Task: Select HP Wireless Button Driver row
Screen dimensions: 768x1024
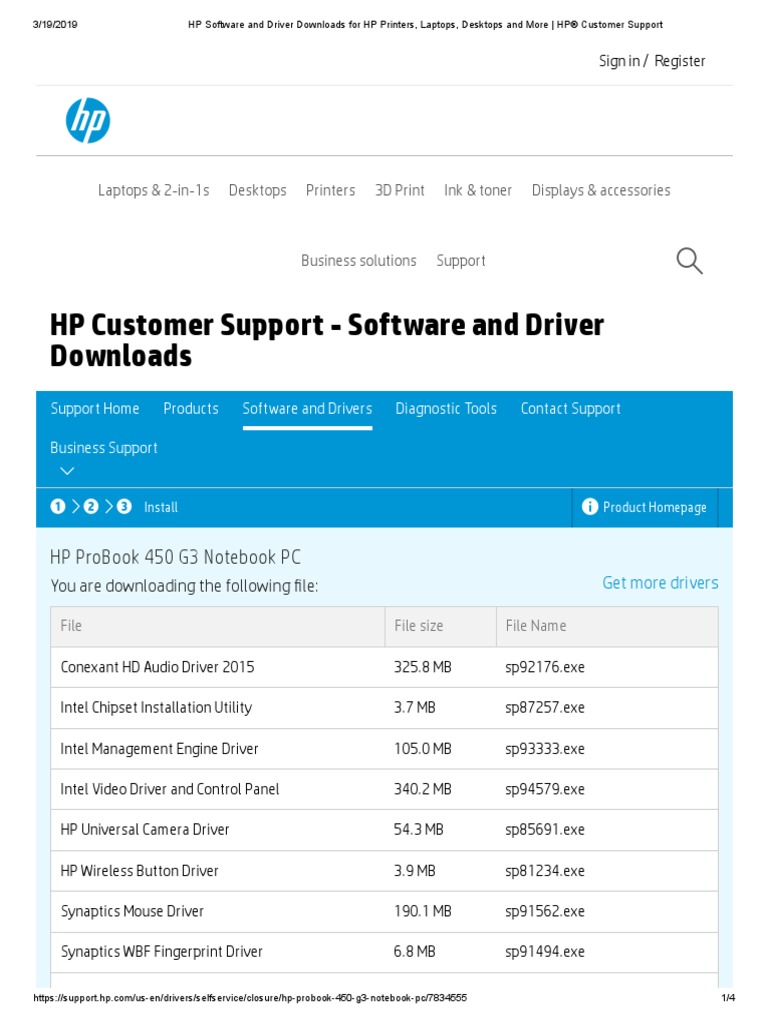Action: [x=384, y=871]
